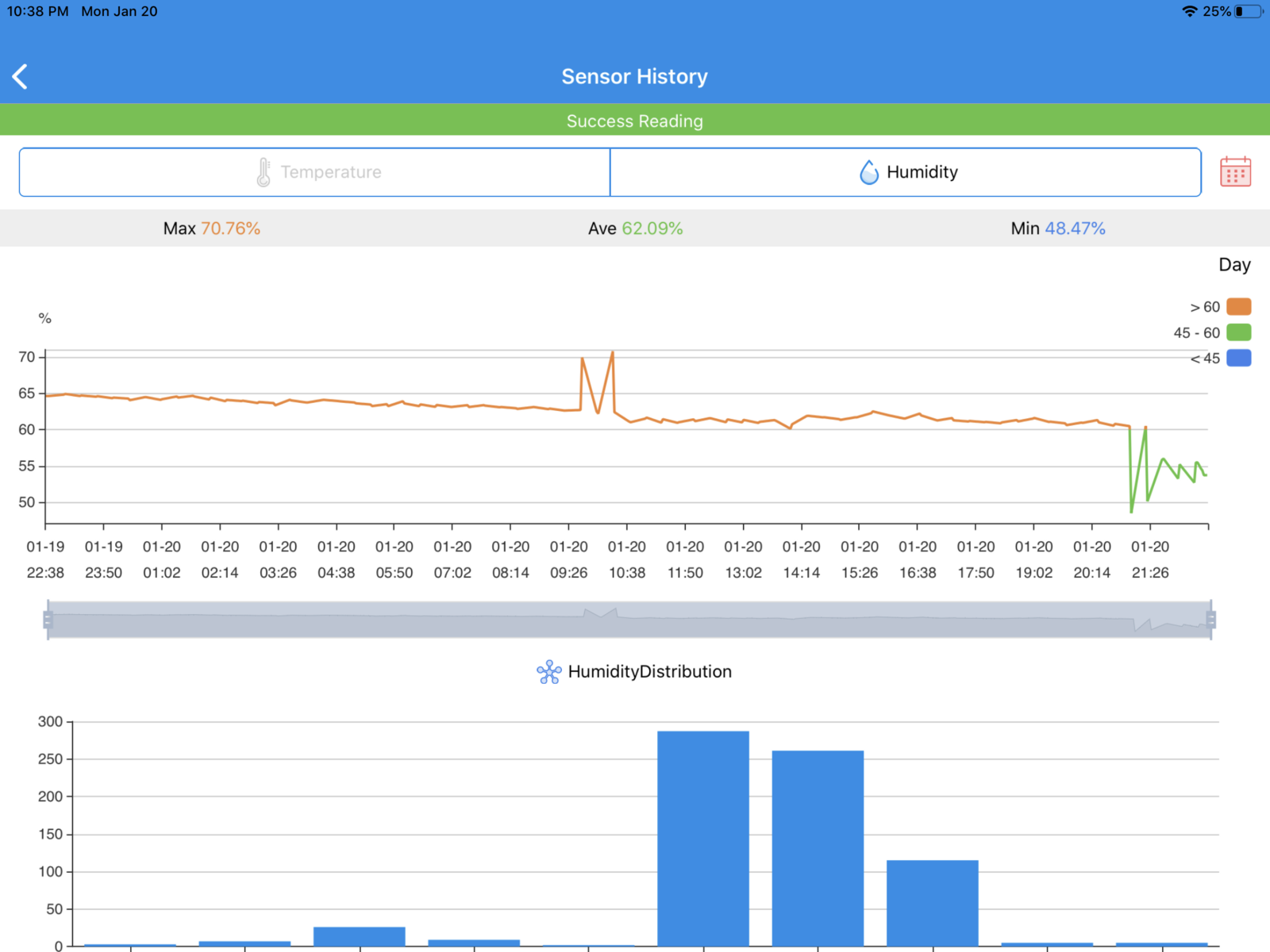Click the 10:38 PM clock in status bar
Viewport: 1270px width, 952px height.
coord(38,11)
